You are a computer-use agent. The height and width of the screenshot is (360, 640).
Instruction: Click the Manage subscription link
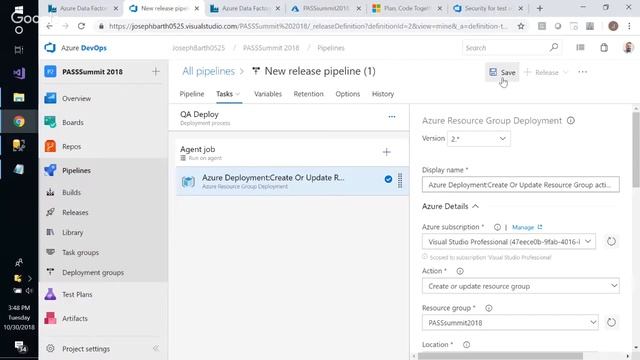click(x=527, y=227)
